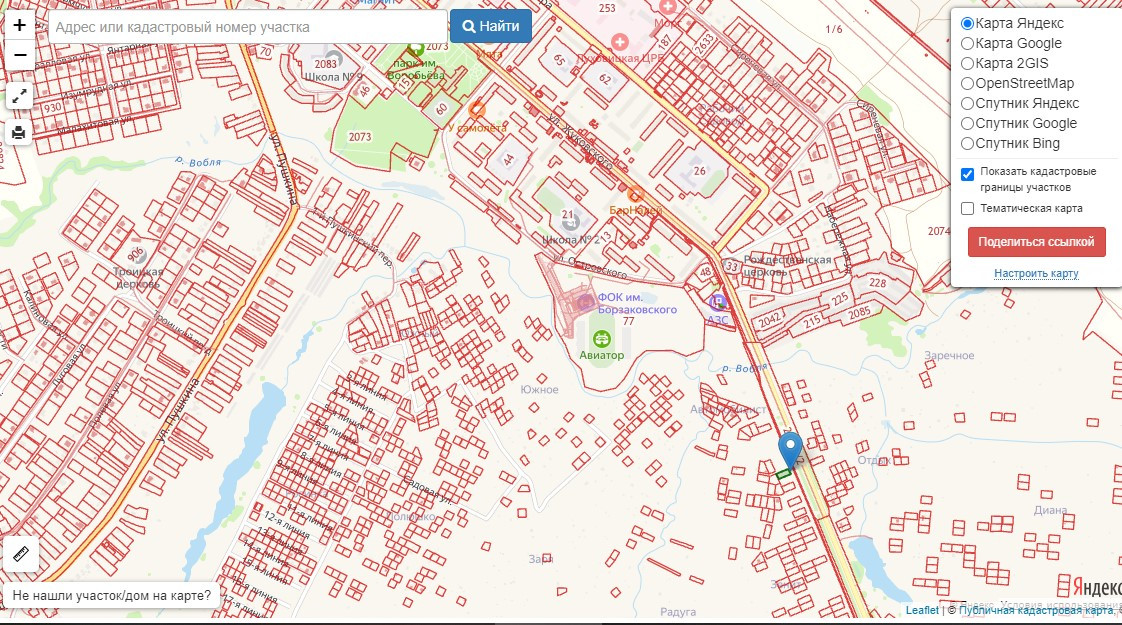
Task: Click the Заречное label on map
Action: (x=949, y=355)
